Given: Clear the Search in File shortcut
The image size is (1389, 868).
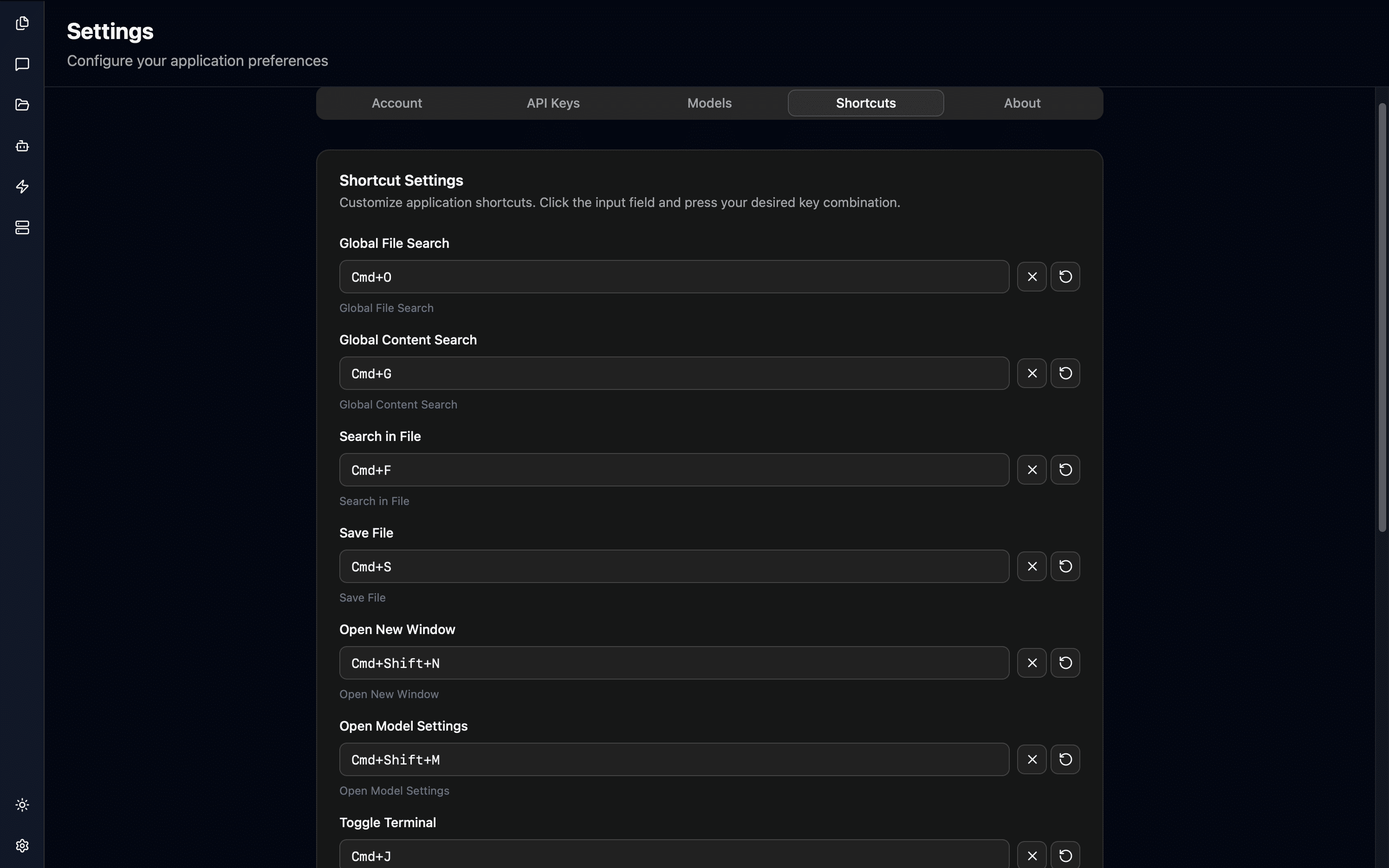Looking at the screenshot, I should (x=1032, y=470).
